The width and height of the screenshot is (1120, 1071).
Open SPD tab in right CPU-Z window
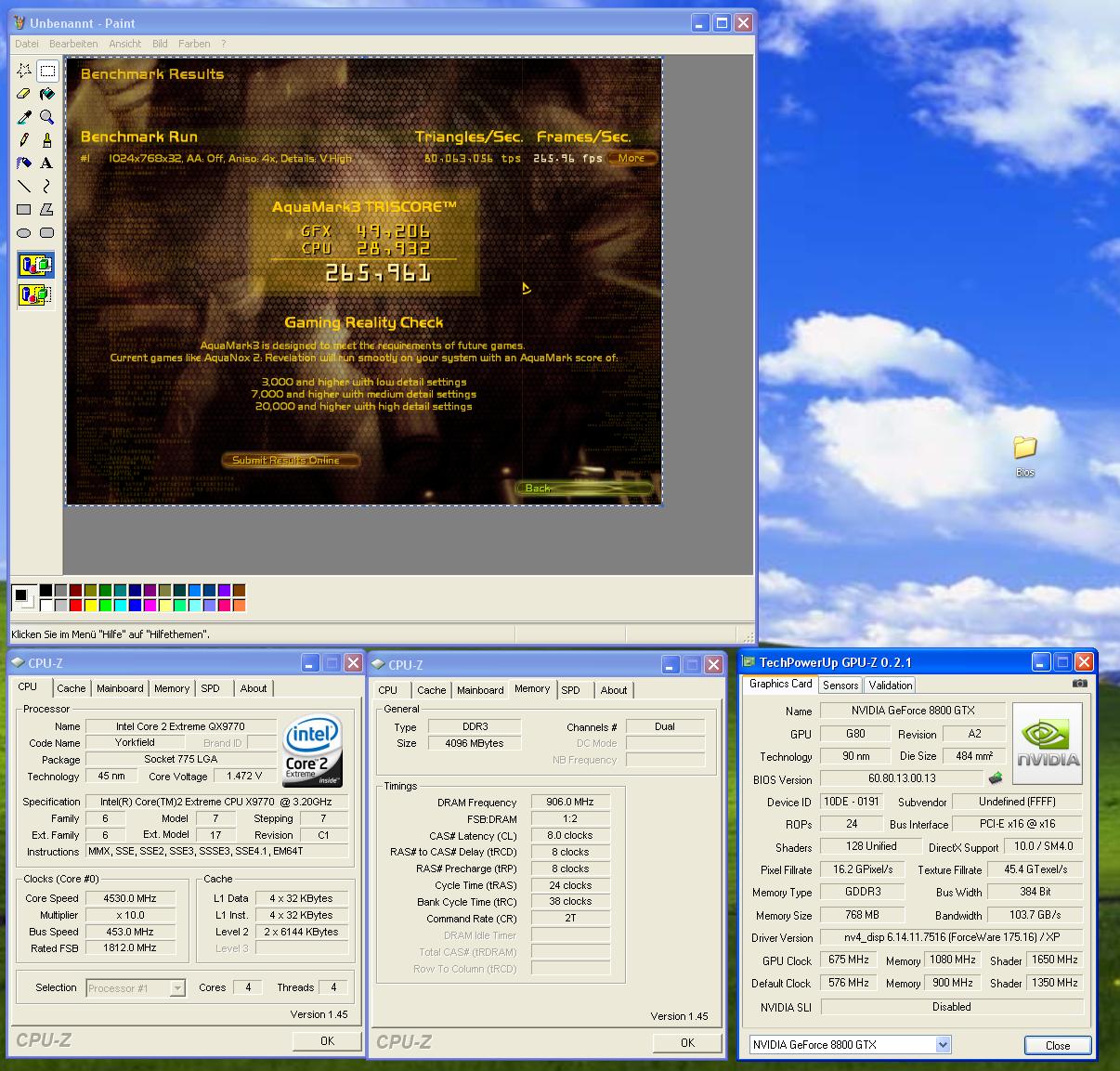pos(571,690)
